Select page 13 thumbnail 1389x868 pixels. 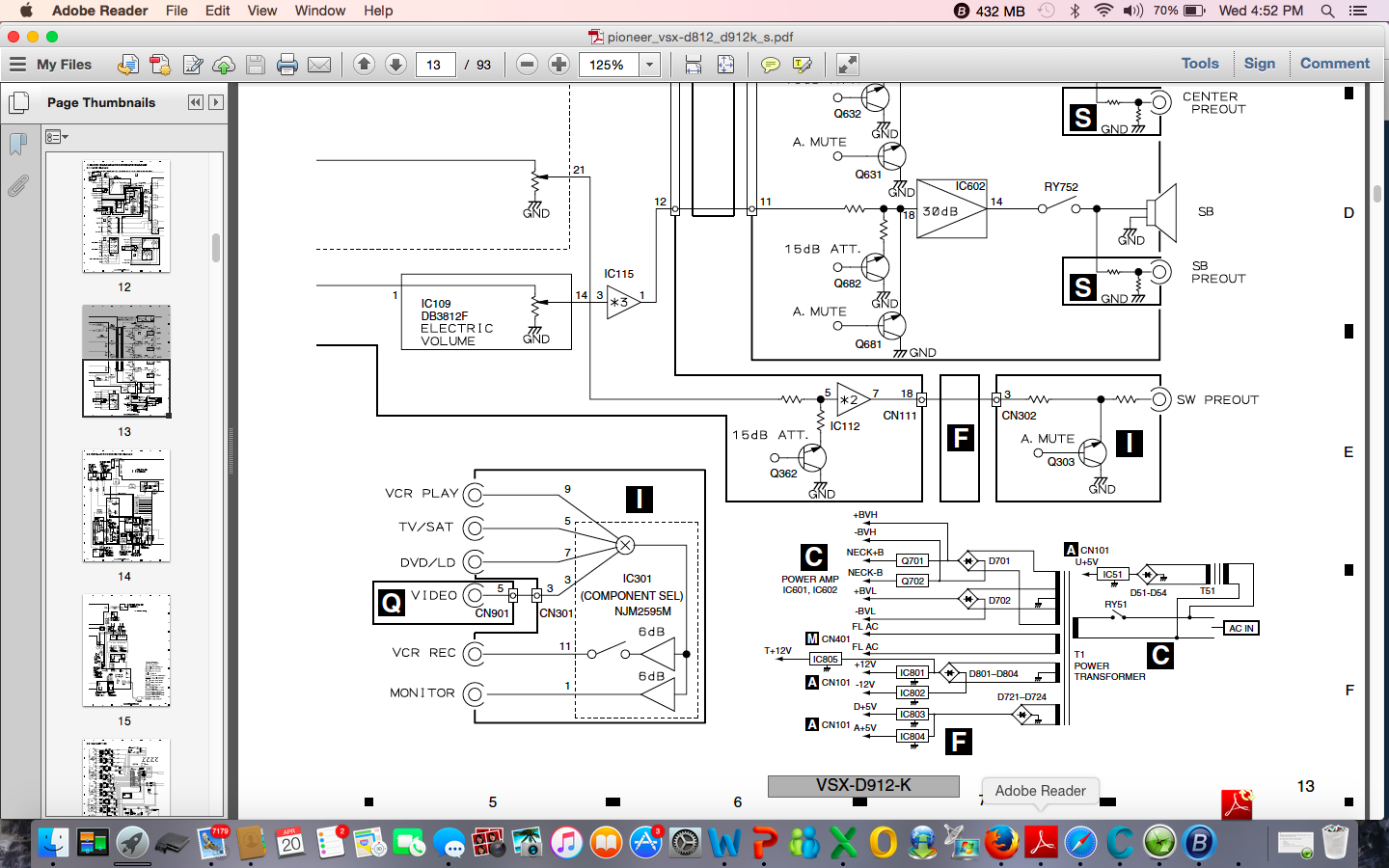pos(126,362)
